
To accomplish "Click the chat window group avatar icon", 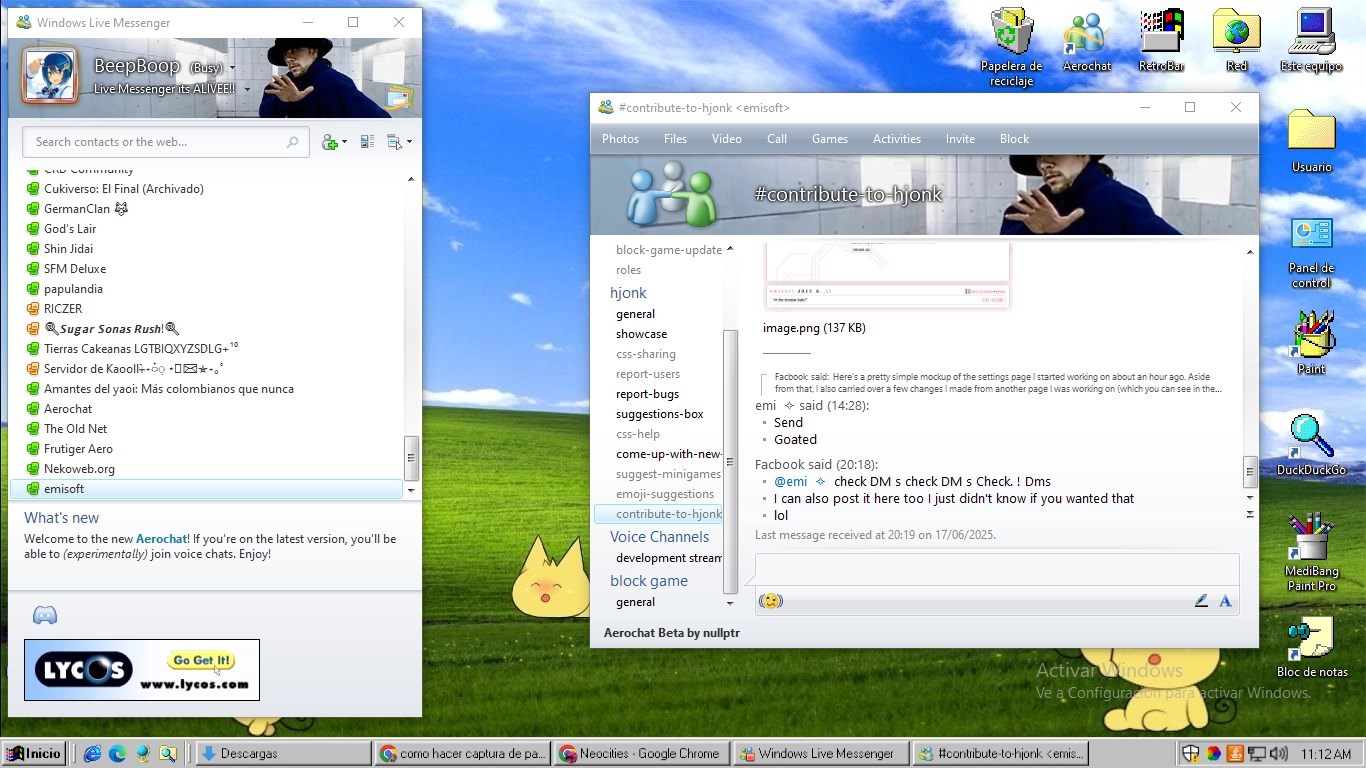I will (671, 194).
